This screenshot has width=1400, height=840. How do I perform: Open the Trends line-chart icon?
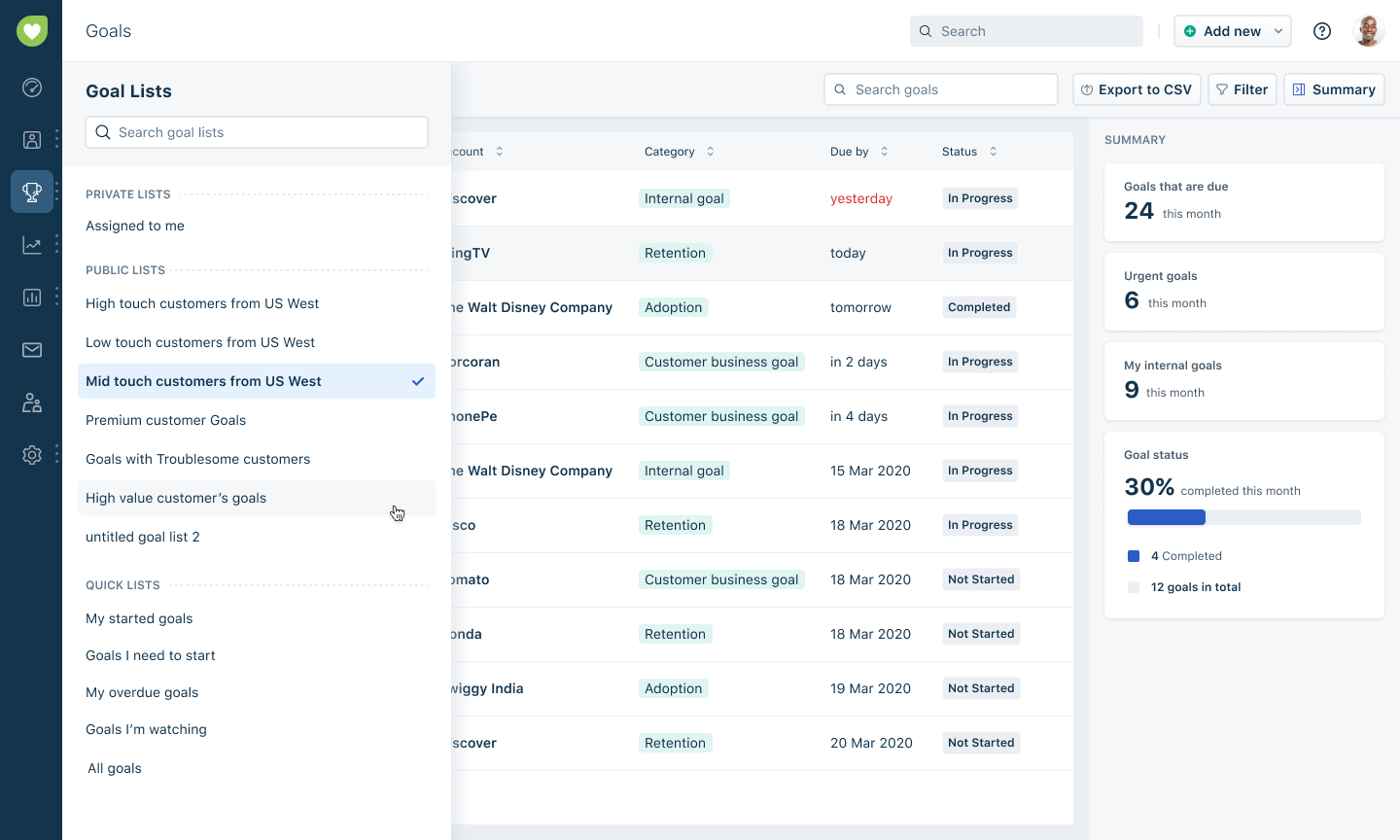click(31, 244)
